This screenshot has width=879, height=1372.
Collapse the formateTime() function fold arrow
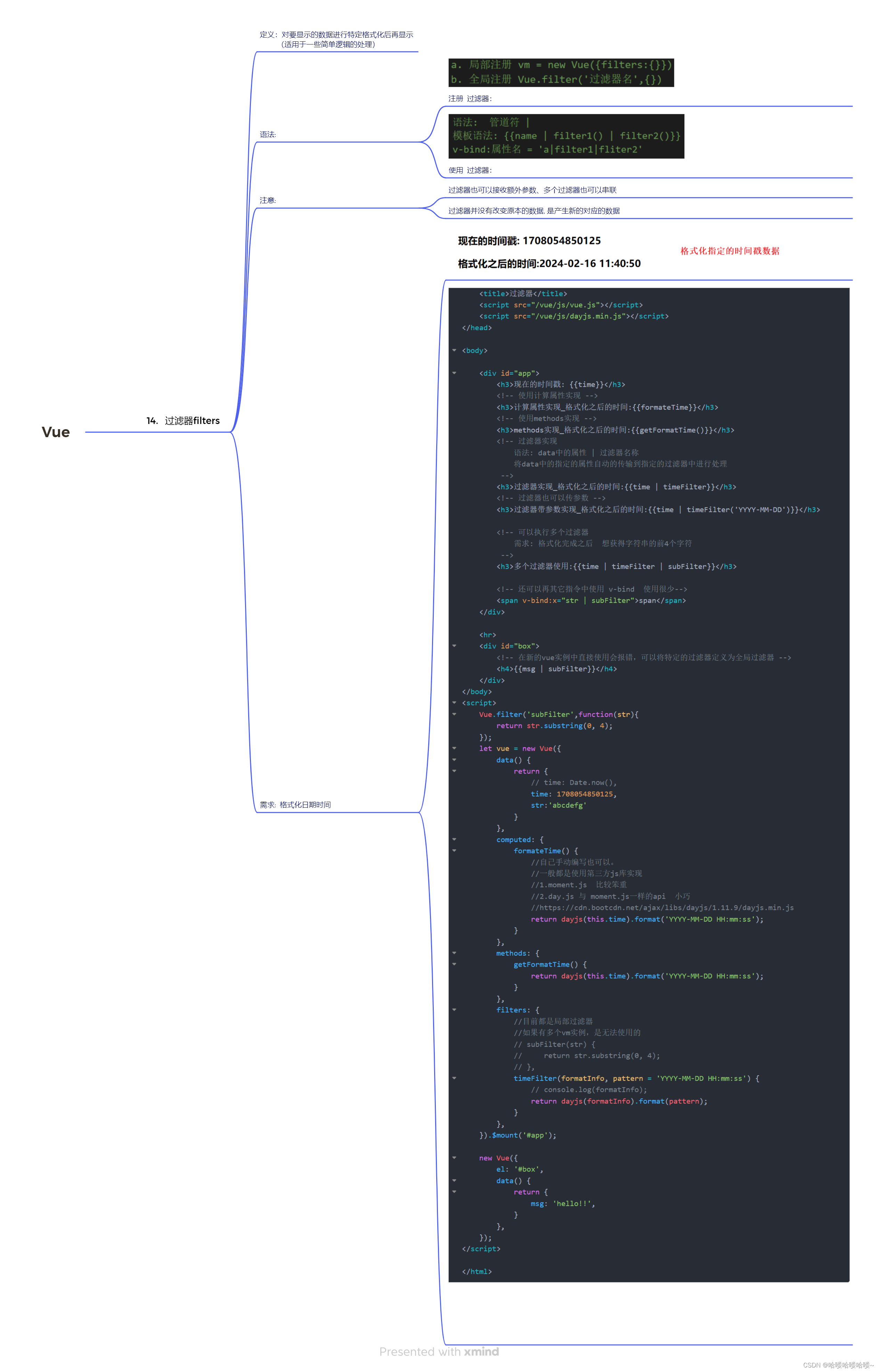click(455, 850)
